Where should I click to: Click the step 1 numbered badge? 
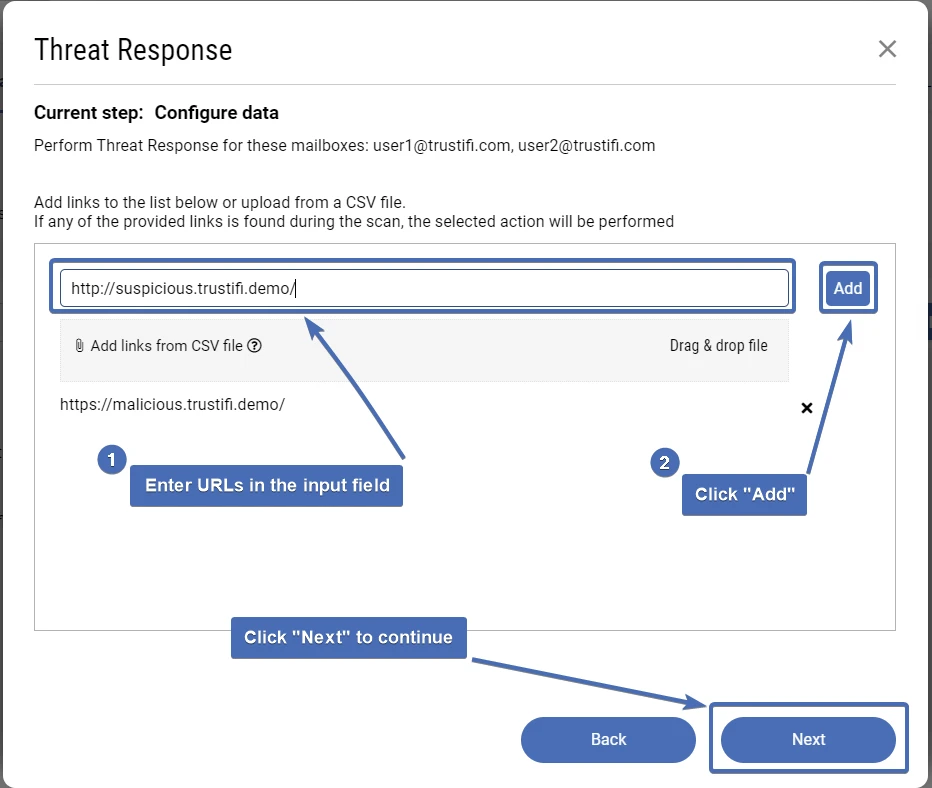point(111,460)
